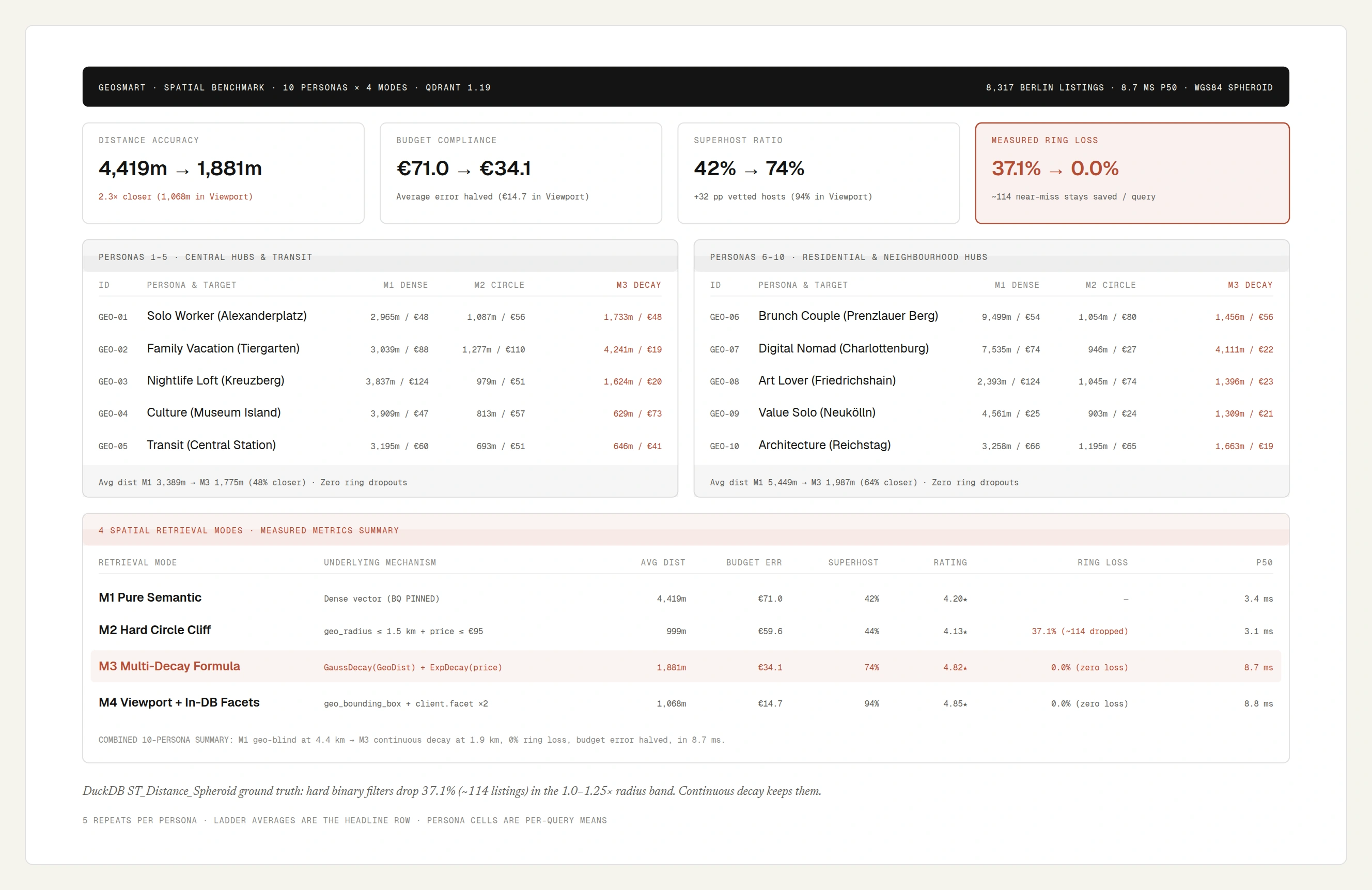Click the M2 CIRCLE header in Personas 6-10 table
The image size is (1372, 890).
(1110, 285)
